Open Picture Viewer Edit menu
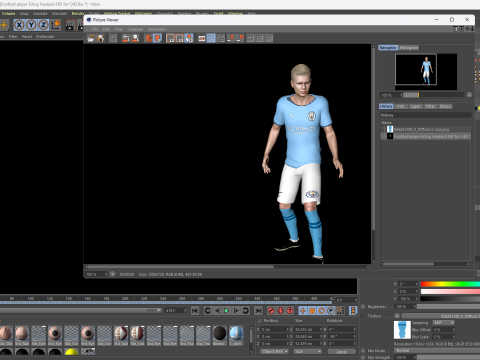The width and height of the screenshot is (480, 360). [x=106, y=29]
